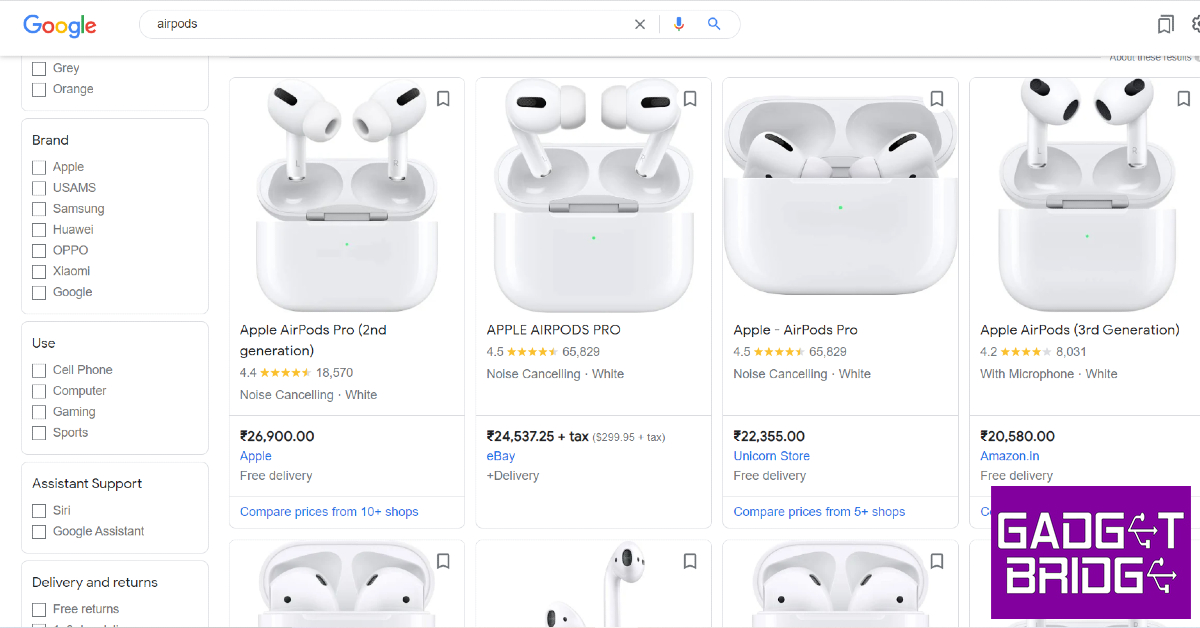
Task: Check the Samsung brand checkbox
Action: (39, 209)
